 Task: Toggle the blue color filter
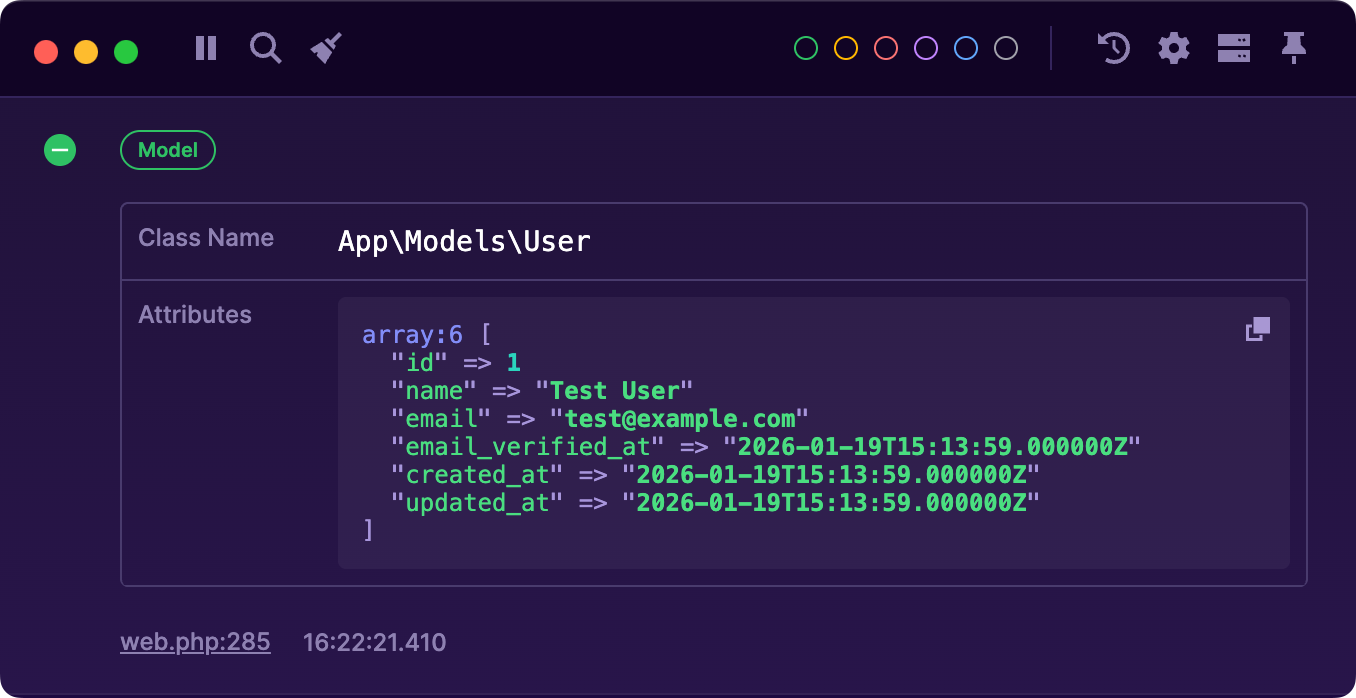[965, 47]
